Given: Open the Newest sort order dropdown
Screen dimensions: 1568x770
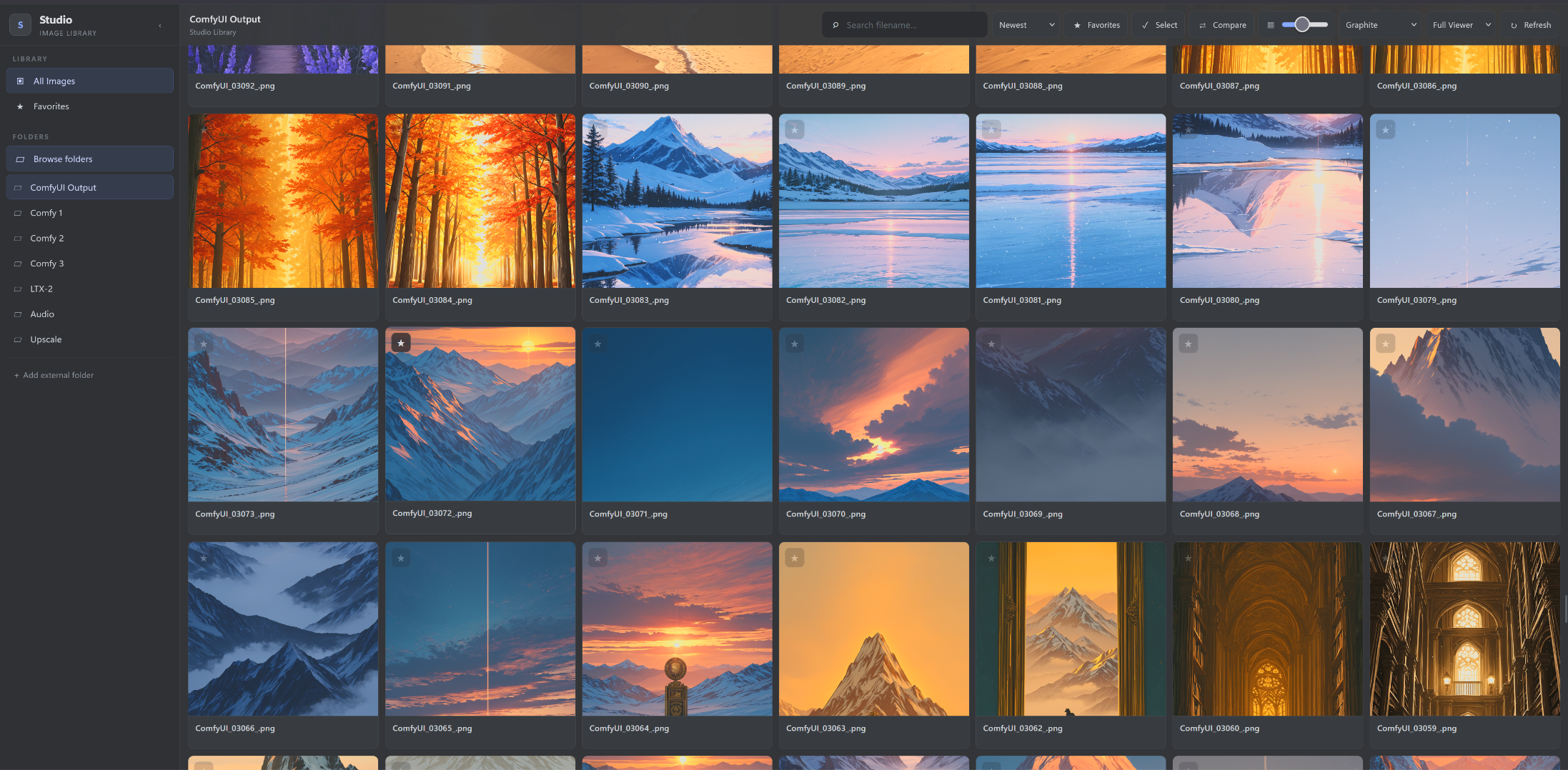Looking at the screenshot, I should pos(1026,25).
